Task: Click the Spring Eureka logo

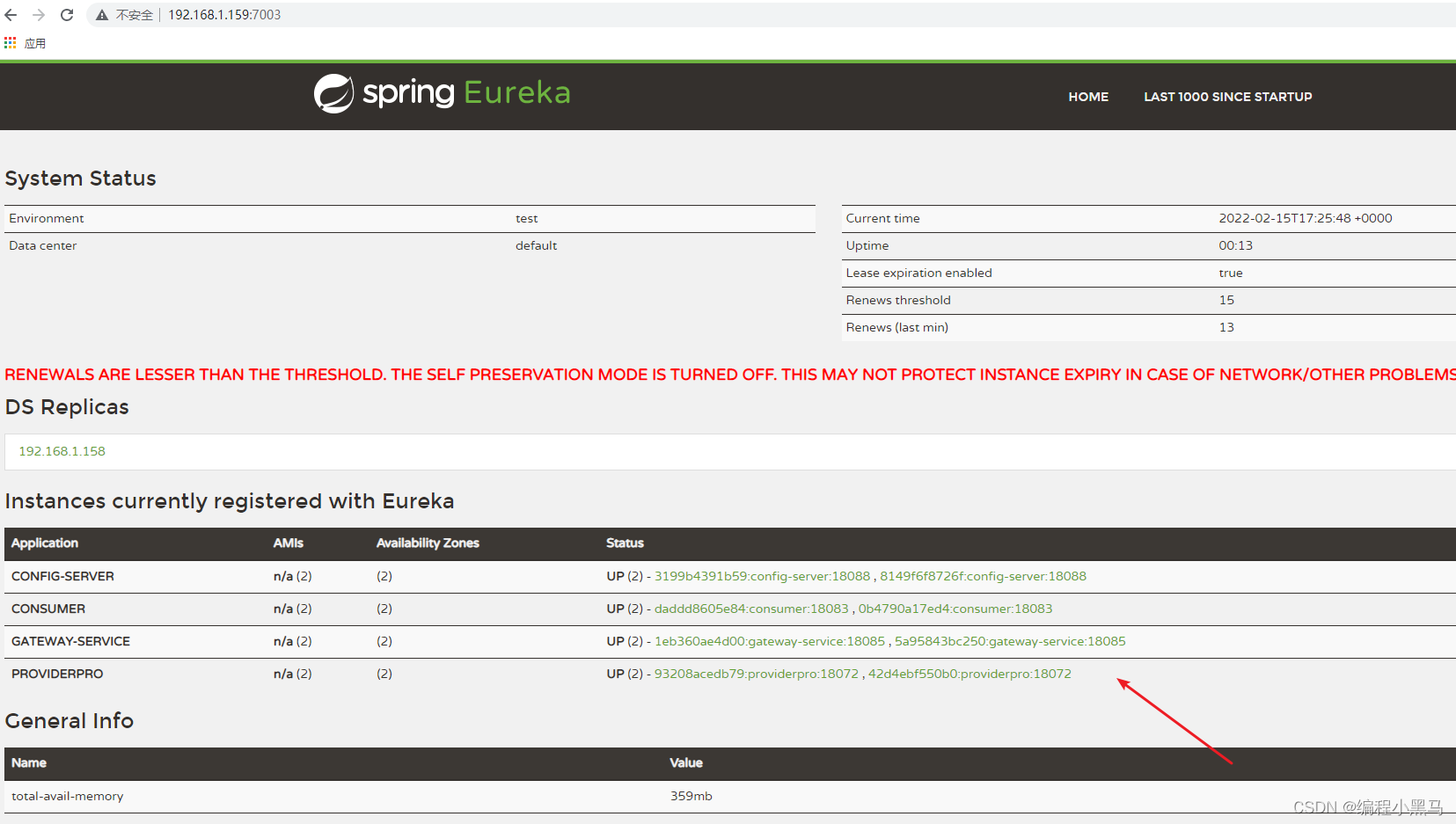Action: point(443,93)
